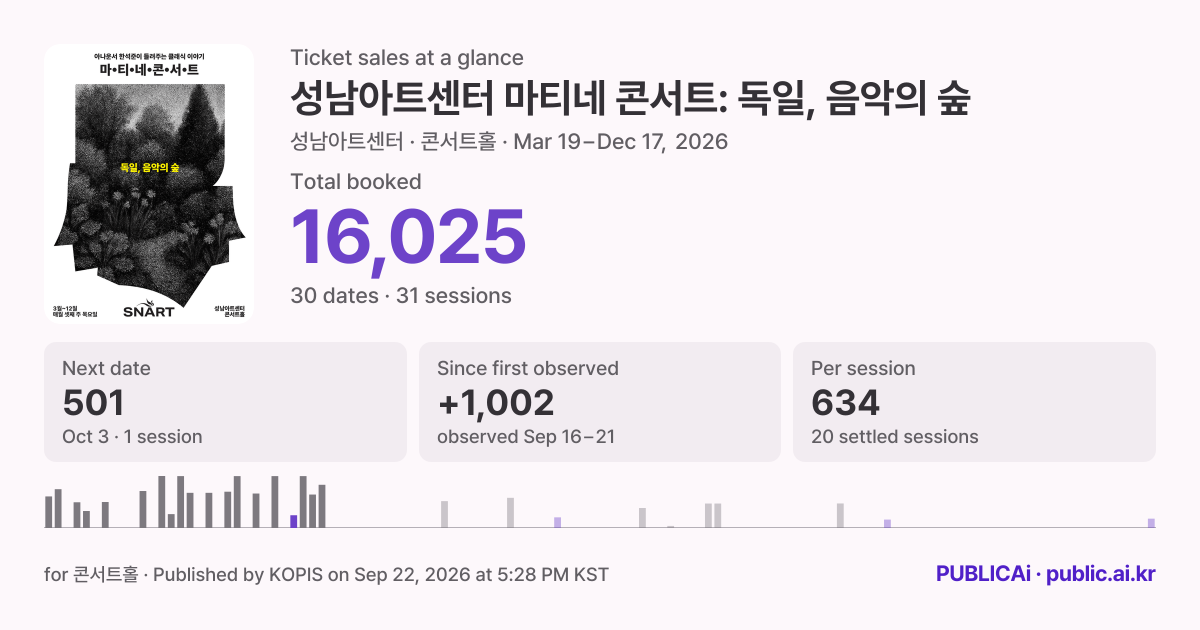Click the '+1,002' change value
This screenshot has width=1200, height=630.
(x=496, y=402)
